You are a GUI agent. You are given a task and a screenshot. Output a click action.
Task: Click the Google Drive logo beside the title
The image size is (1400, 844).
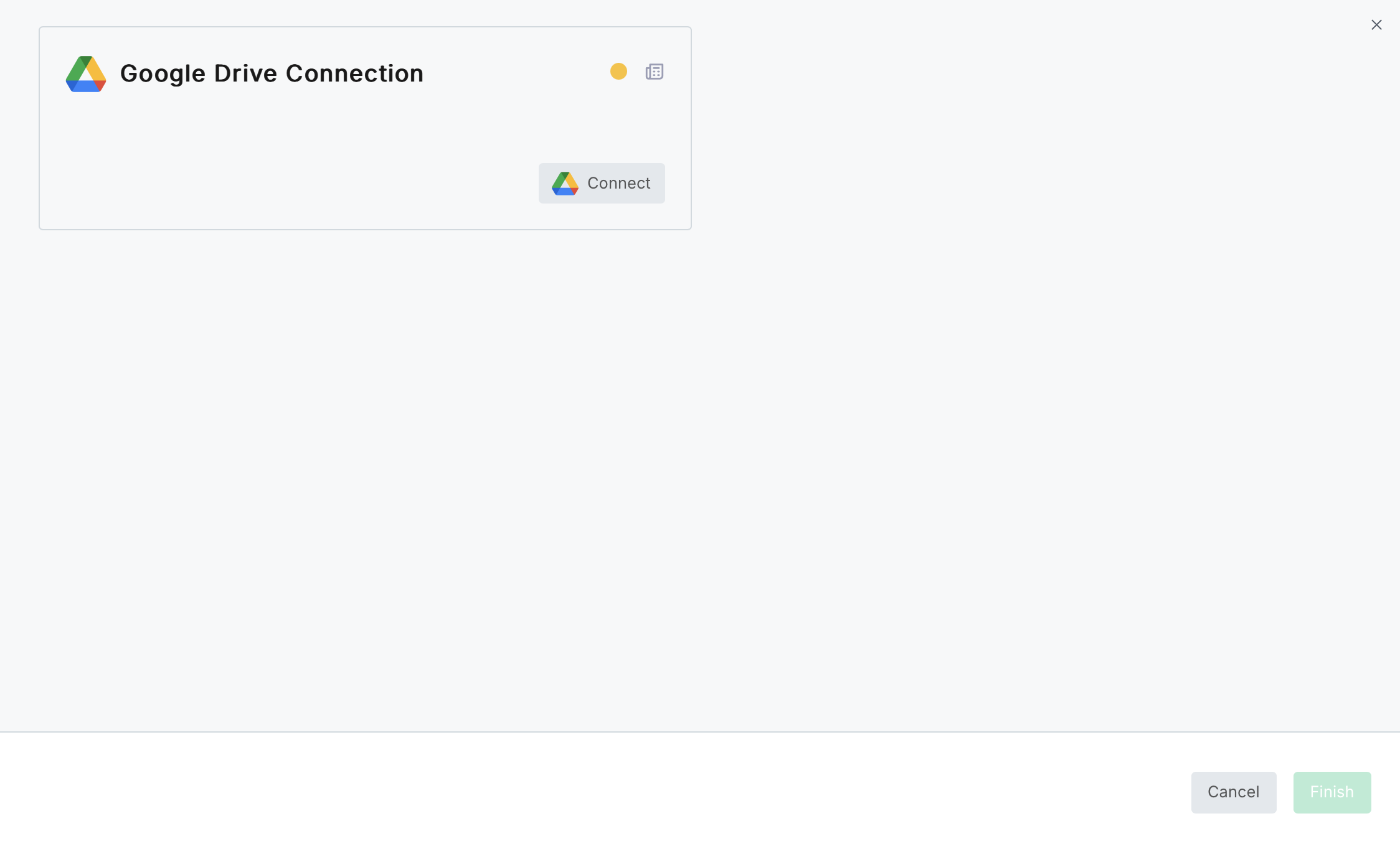coord(86,74)
